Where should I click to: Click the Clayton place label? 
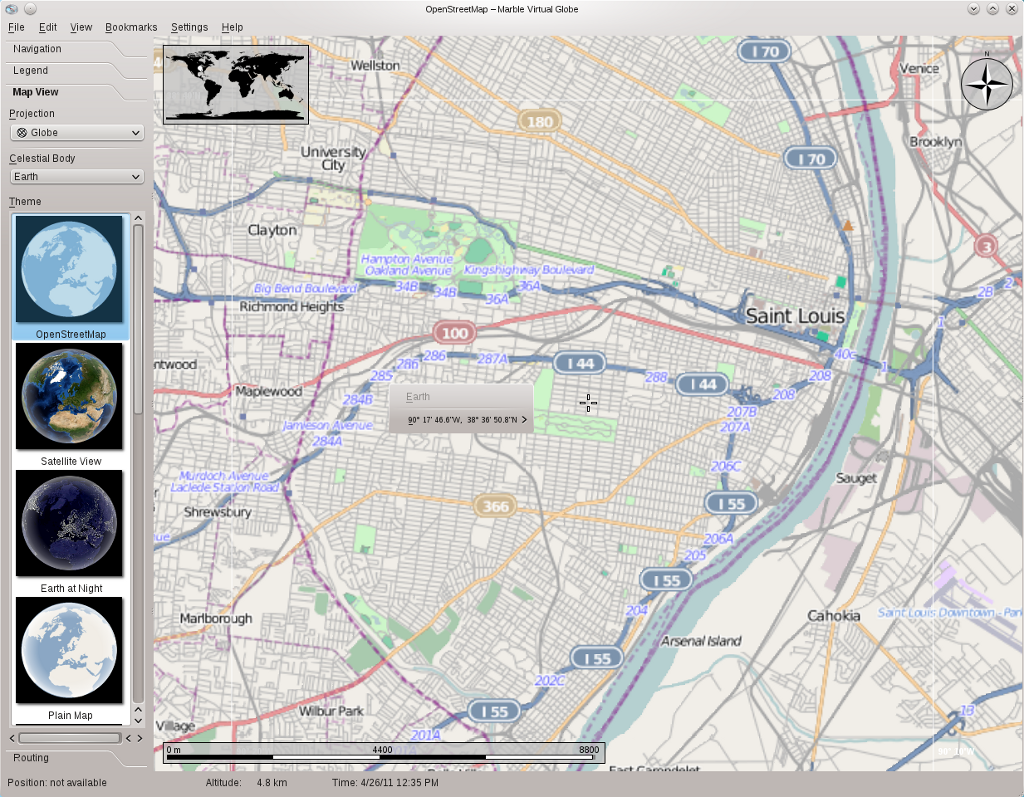(272, 230)
